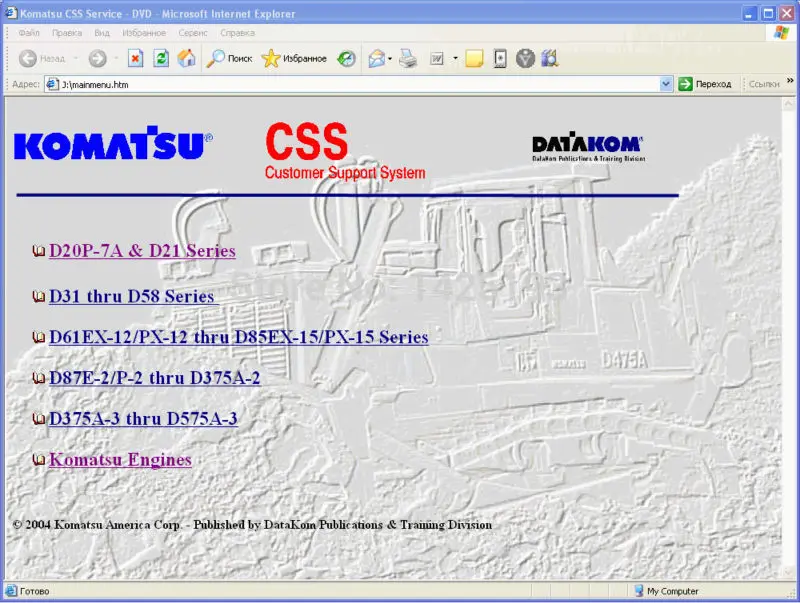
Task: Go to the home page via the Home icon
Action: click(184, 58)
